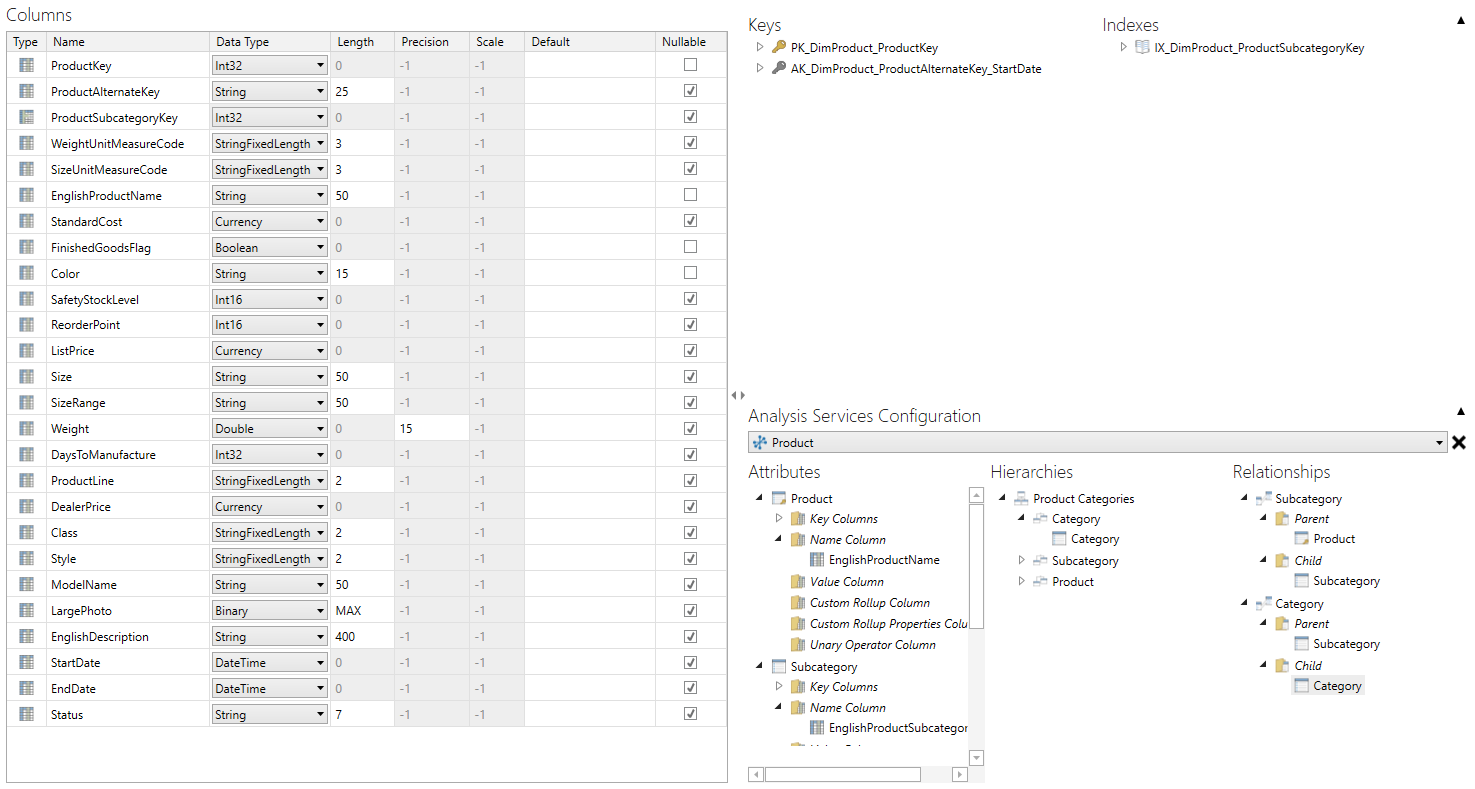Expand Key Columns under Product attribute
1475x789 pixels.
point(779,519)
